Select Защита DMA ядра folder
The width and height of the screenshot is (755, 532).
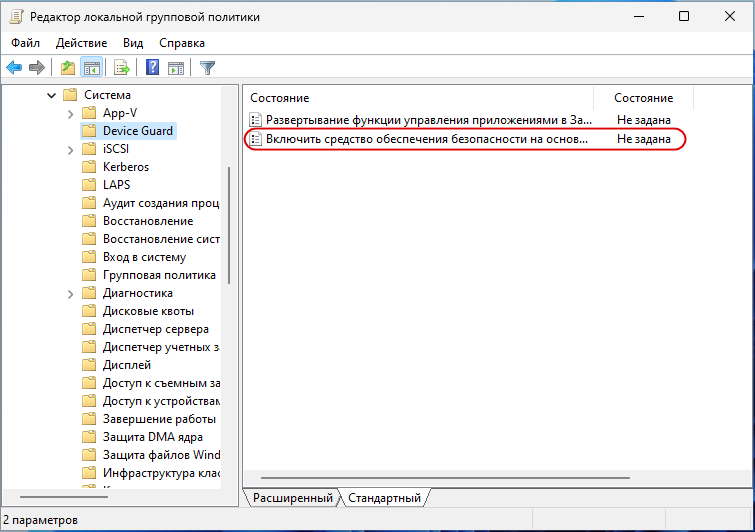(152, 437)
